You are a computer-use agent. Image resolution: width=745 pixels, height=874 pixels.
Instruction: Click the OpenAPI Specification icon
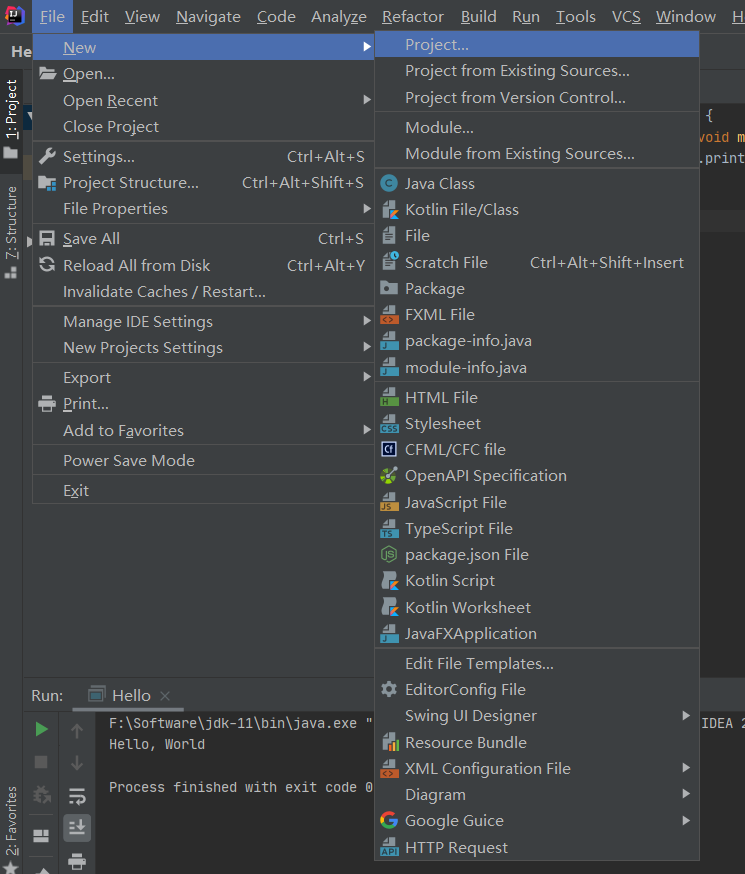click(x=389, y=475)
